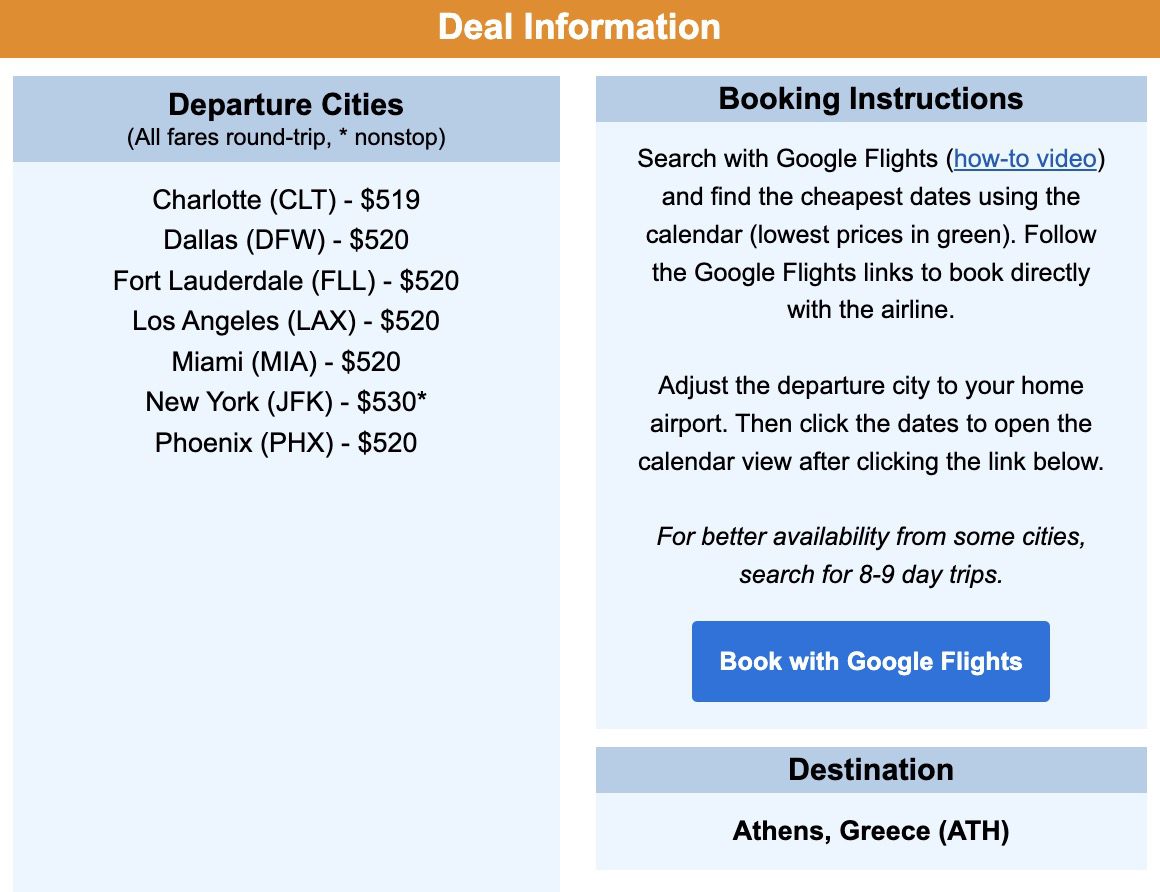Viewport: 1160px width, 892px height.
Task: Click the Departure Cities header
Action: pos(285,104)
